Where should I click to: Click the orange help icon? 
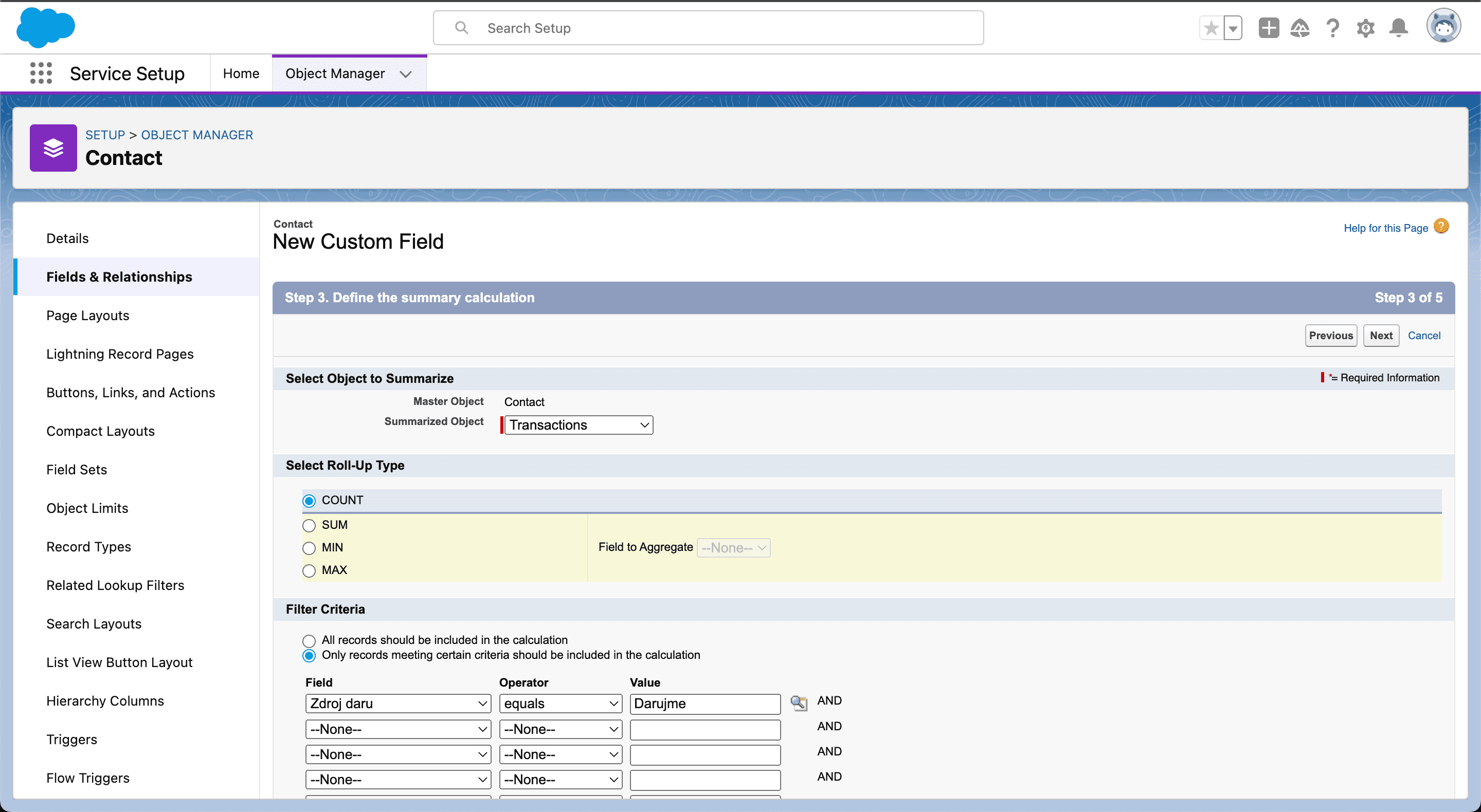[1441, 227]
